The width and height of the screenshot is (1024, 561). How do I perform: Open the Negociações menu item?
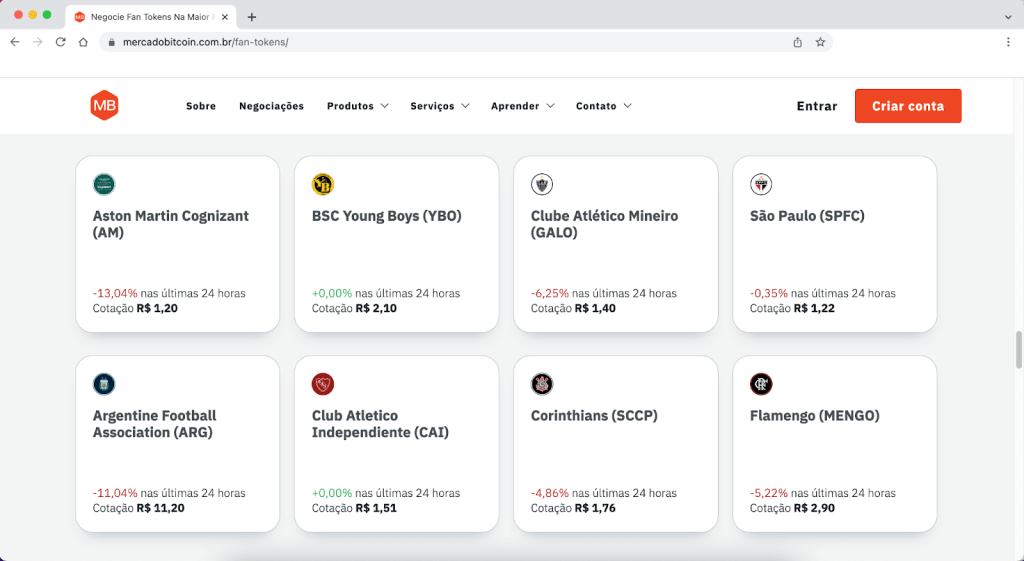[271, 106]
